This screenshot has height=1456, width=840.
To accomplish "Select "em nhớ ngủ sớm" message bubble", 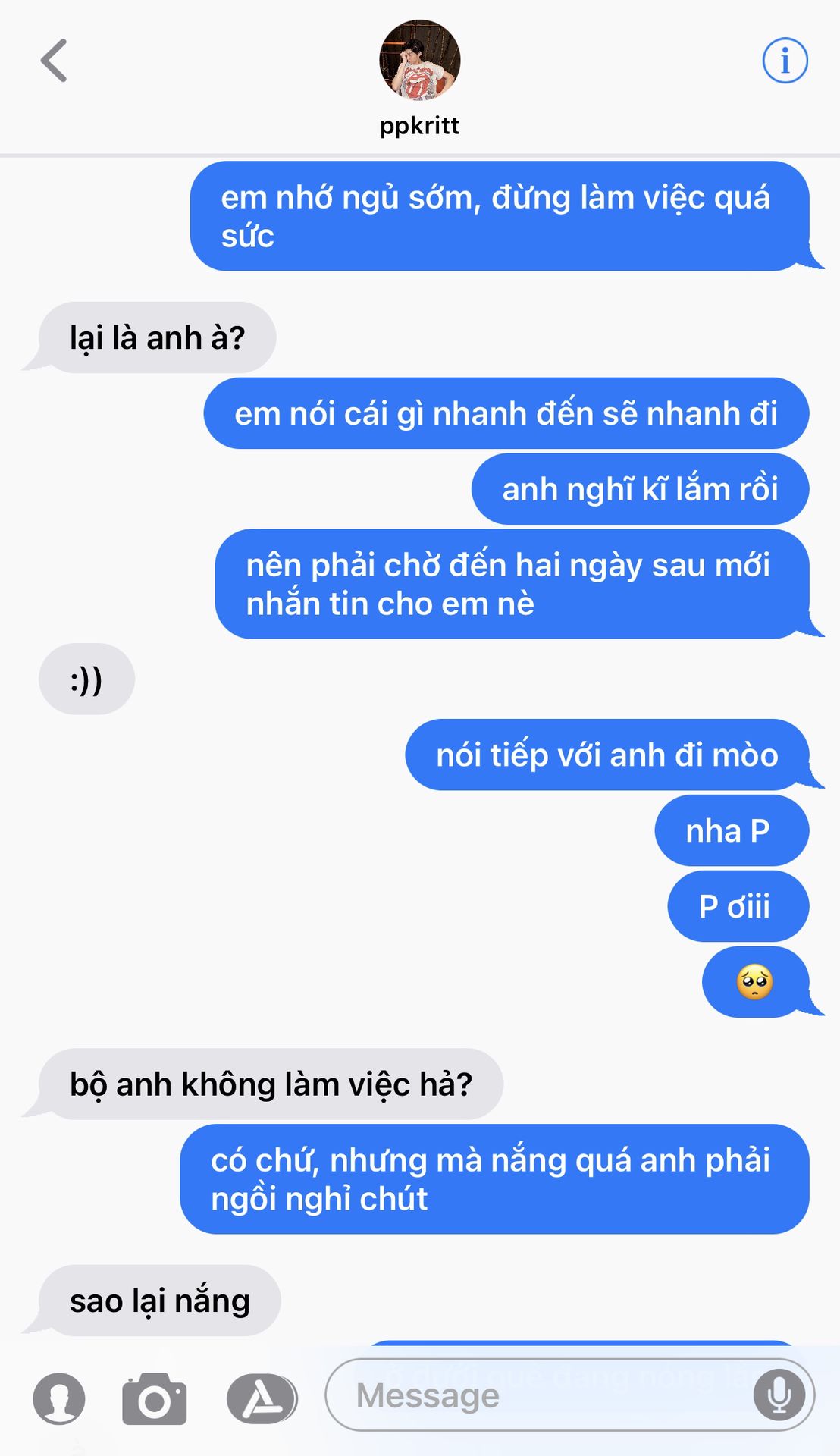I will tap(500, 216).
